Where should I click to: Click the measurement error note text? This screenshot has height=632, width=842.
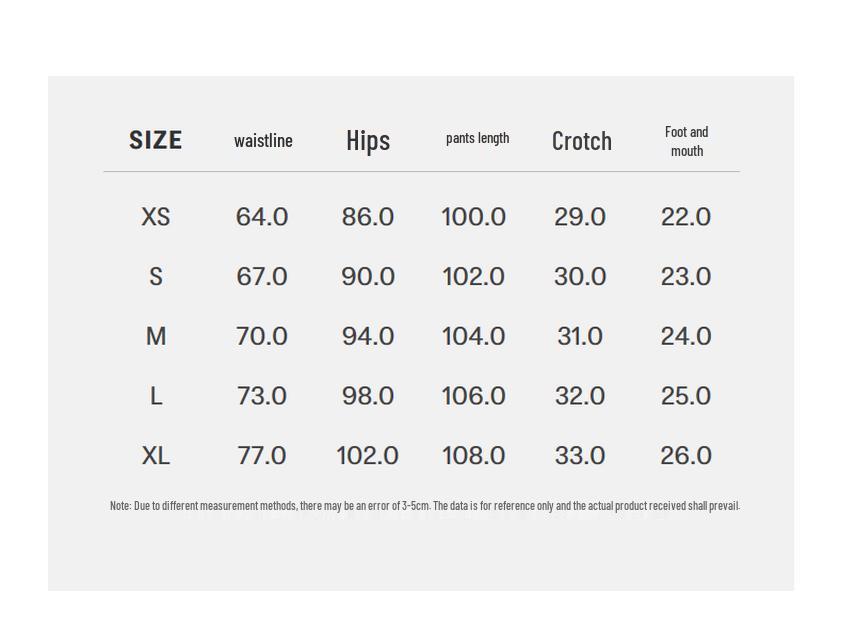(x=424, y=506)
